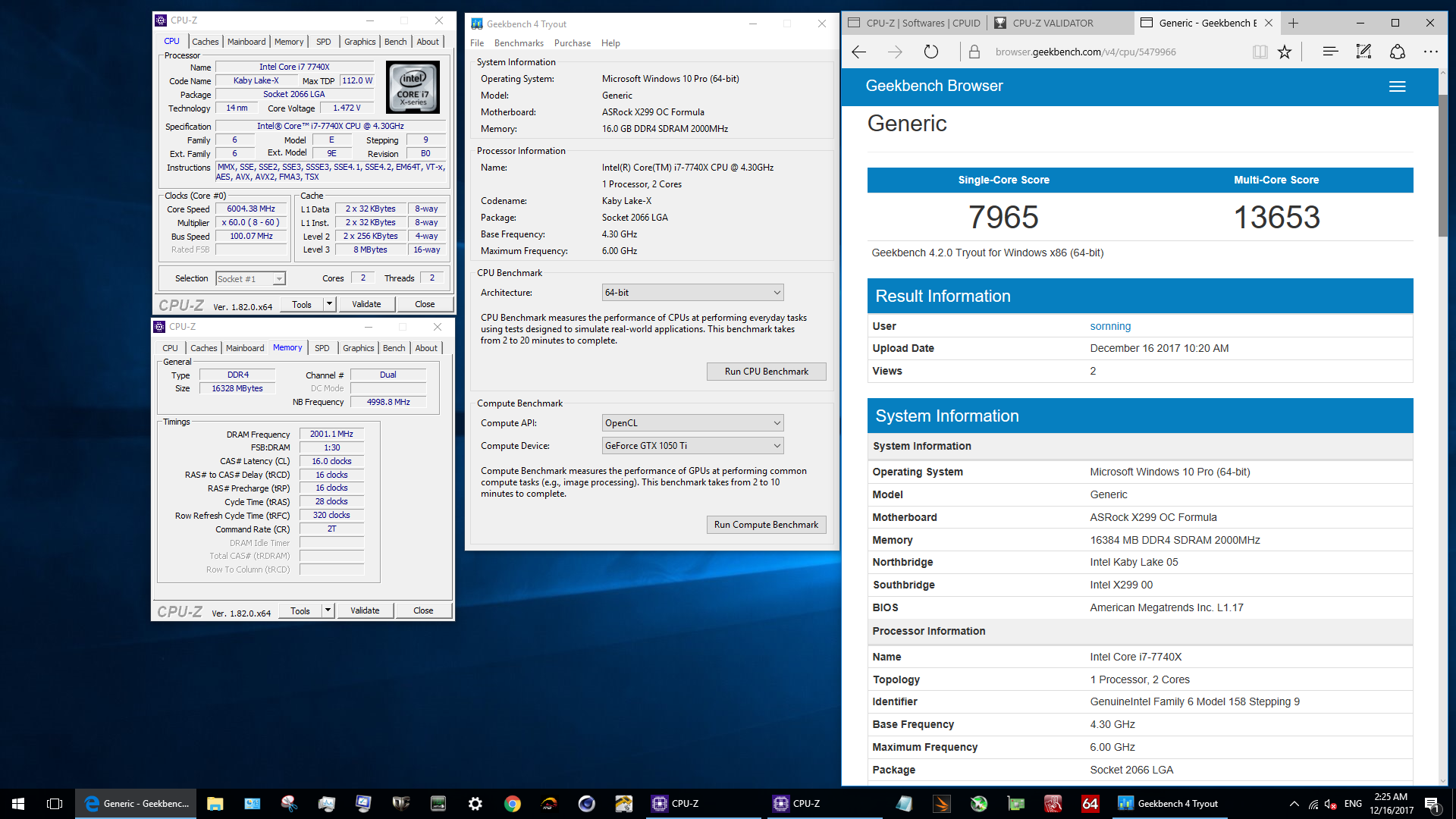Screen dimensions: 1456x819
Task: Open the sornning user link
Action: pyautogui.click(x=1110, y=326)
